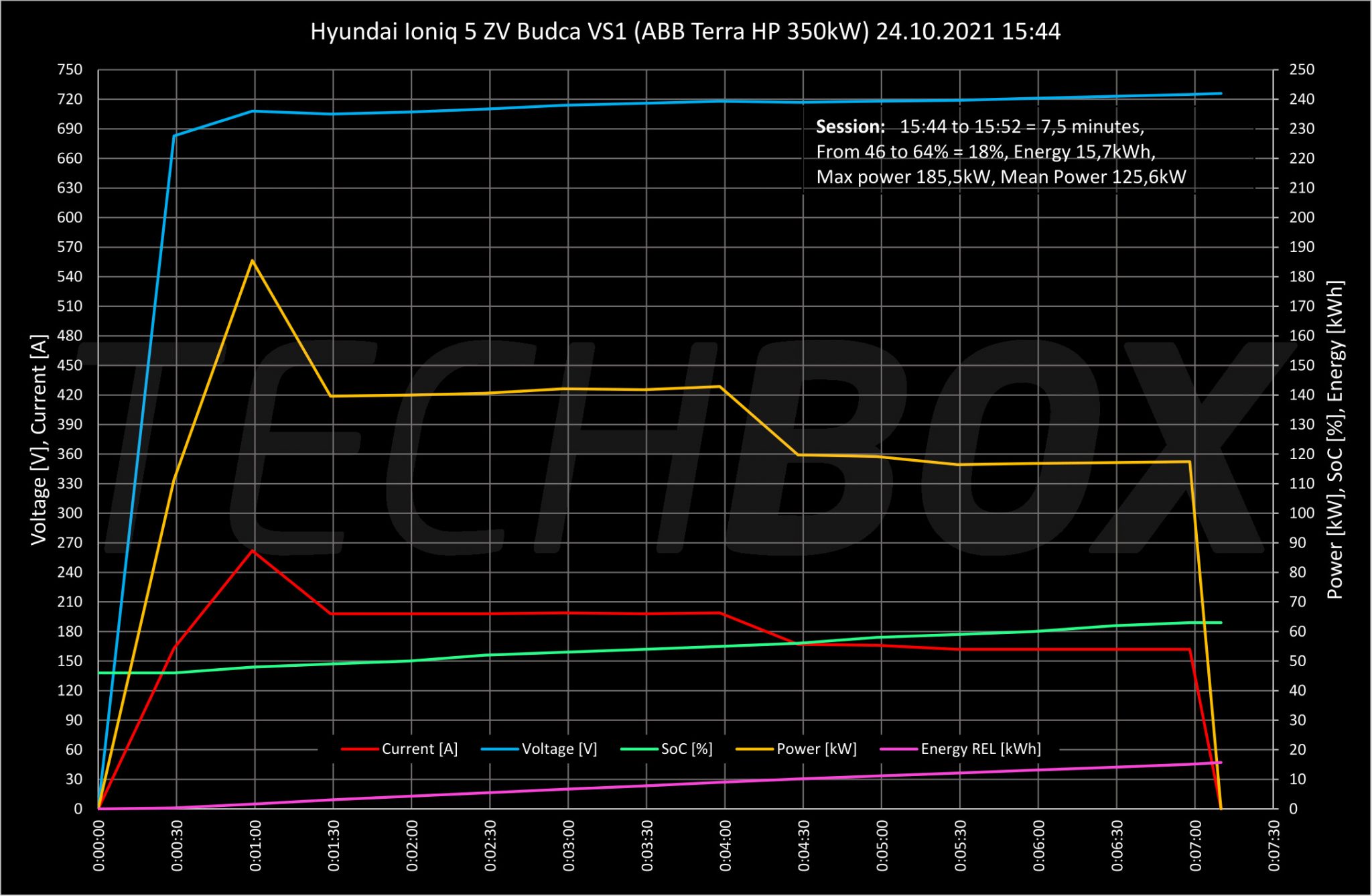The width and height of the screenshot is (1372, 896).
Task: Click time axis label 0:00:30
Action: click(177, 846)
